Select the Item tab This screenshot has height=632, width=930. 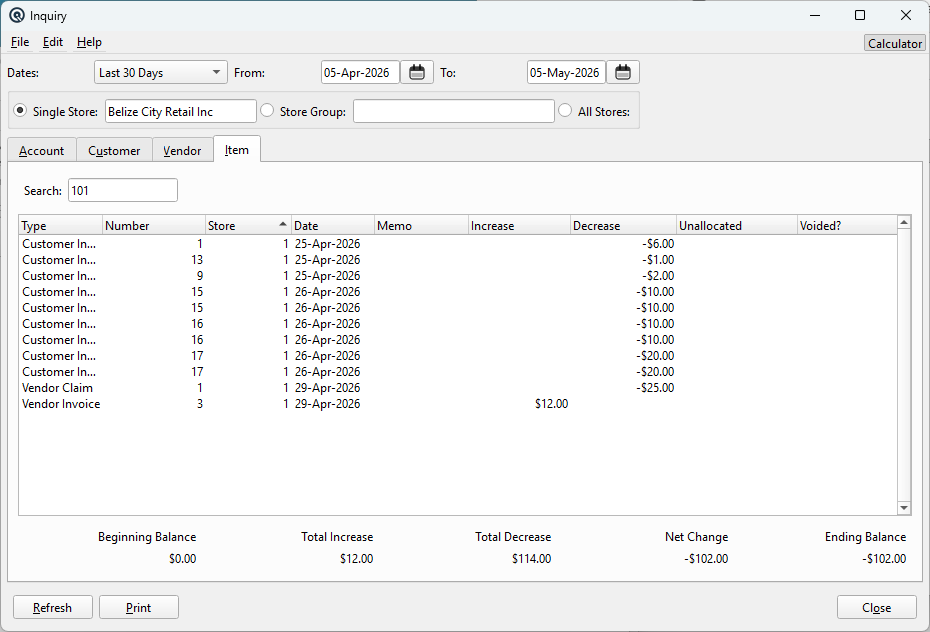coord(237,150)
